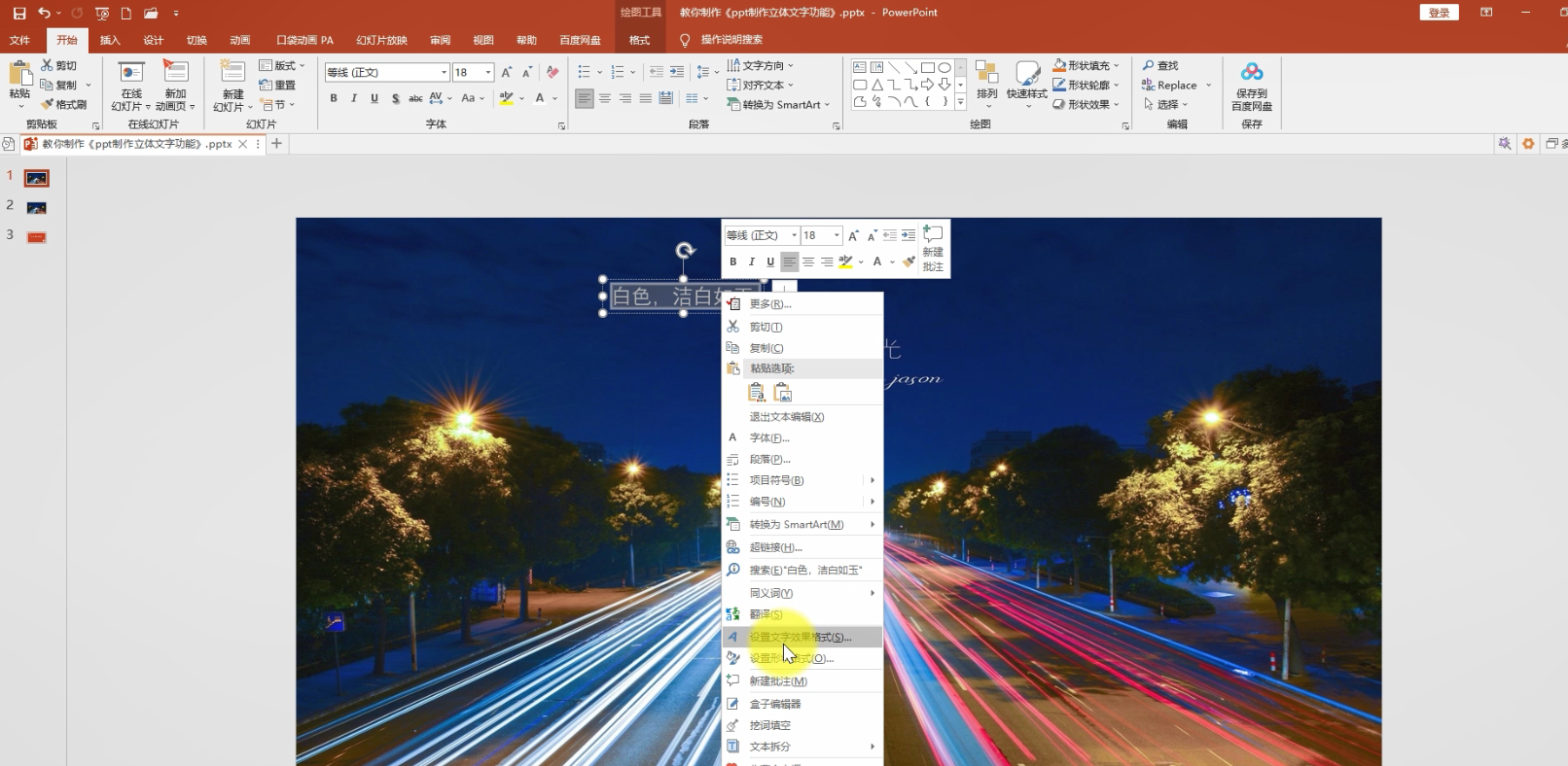Click the rotate handle above the text box
Viewport: 1568px width, 766px height.
(x=685, y=251)
